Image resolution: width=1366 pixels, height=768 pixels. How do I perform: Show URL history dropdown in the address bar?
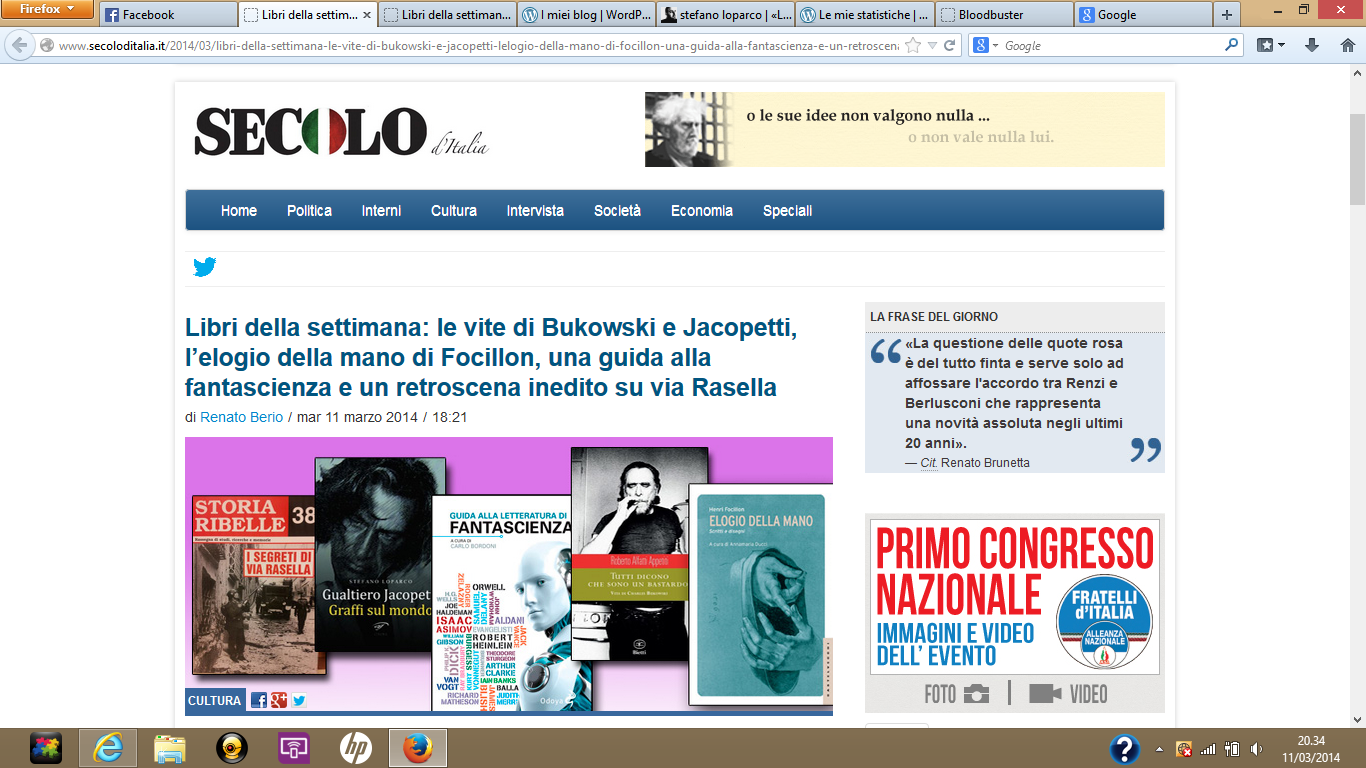point(931,45)
